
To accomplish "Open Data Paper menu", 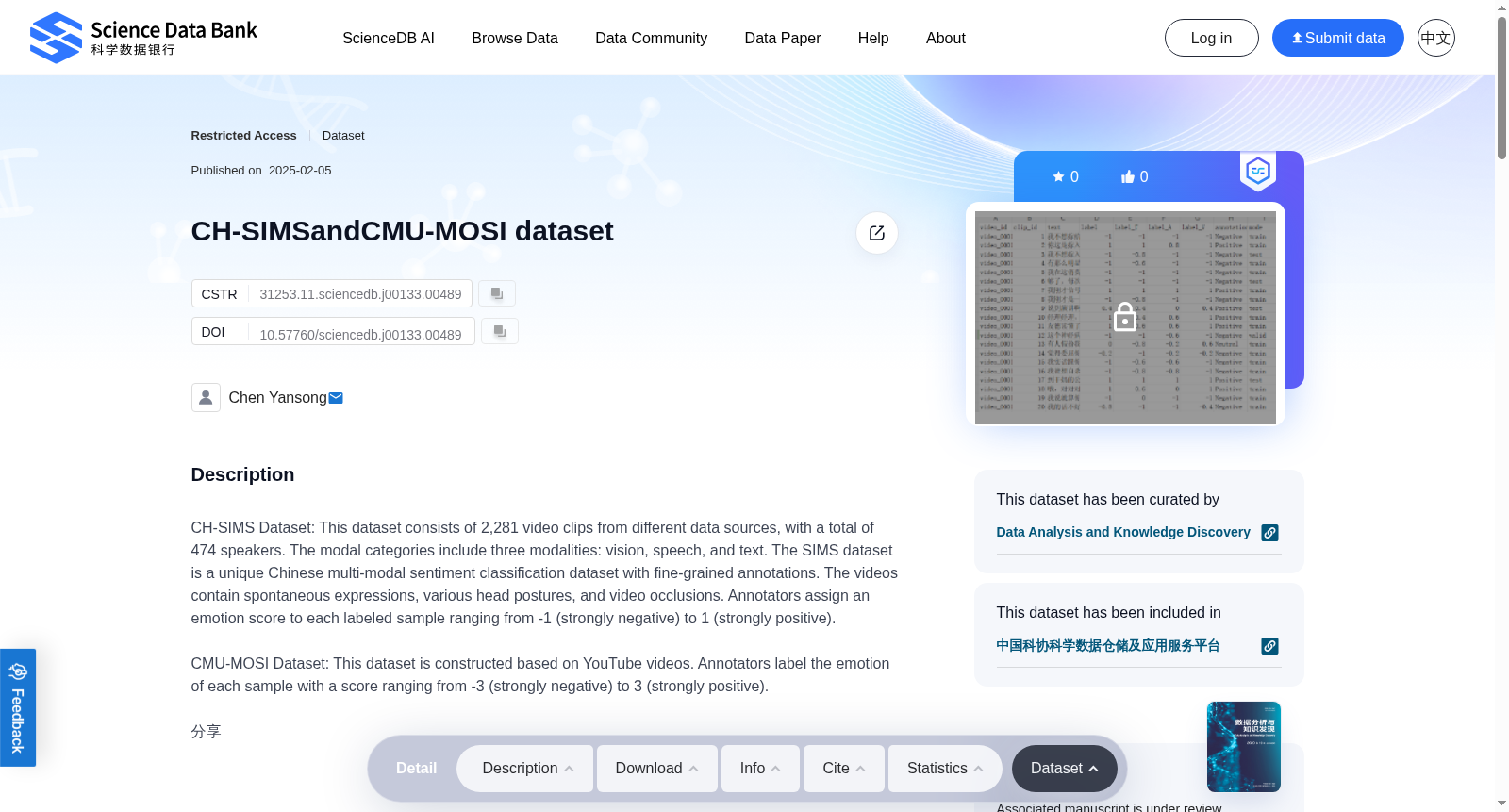I will 783,39.
